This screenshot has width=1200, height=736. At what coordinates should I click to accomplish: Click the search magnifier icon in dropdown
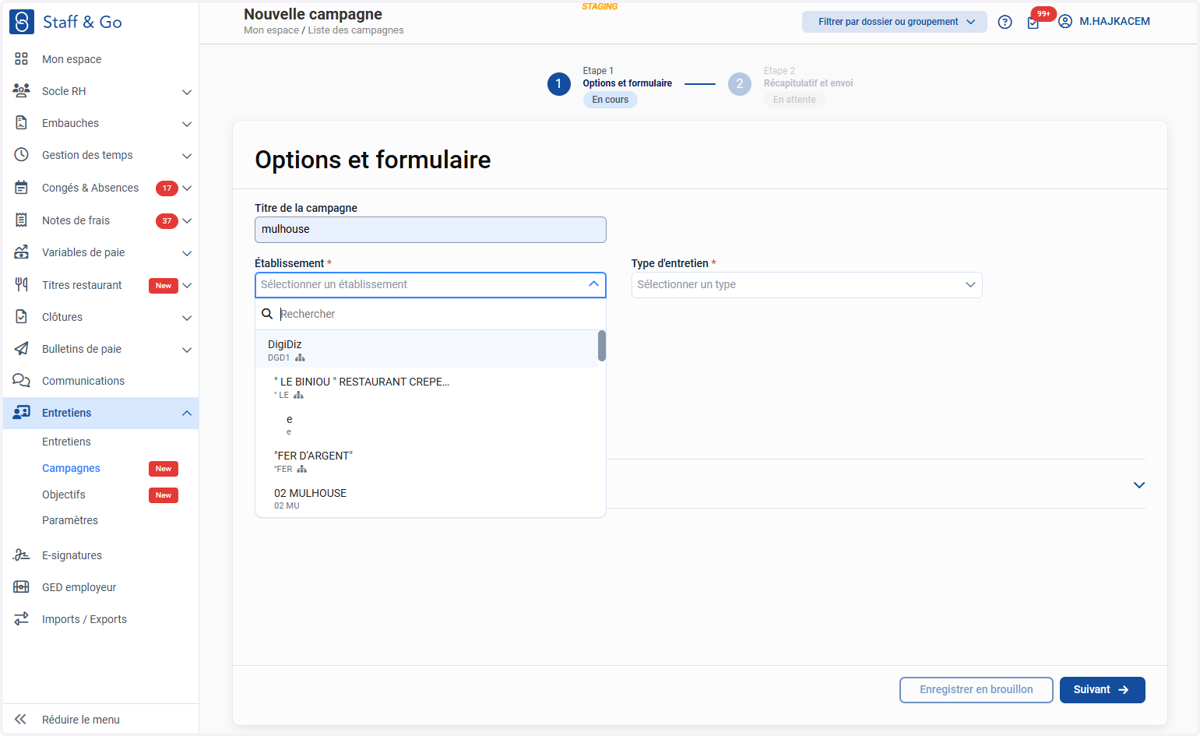267,314
